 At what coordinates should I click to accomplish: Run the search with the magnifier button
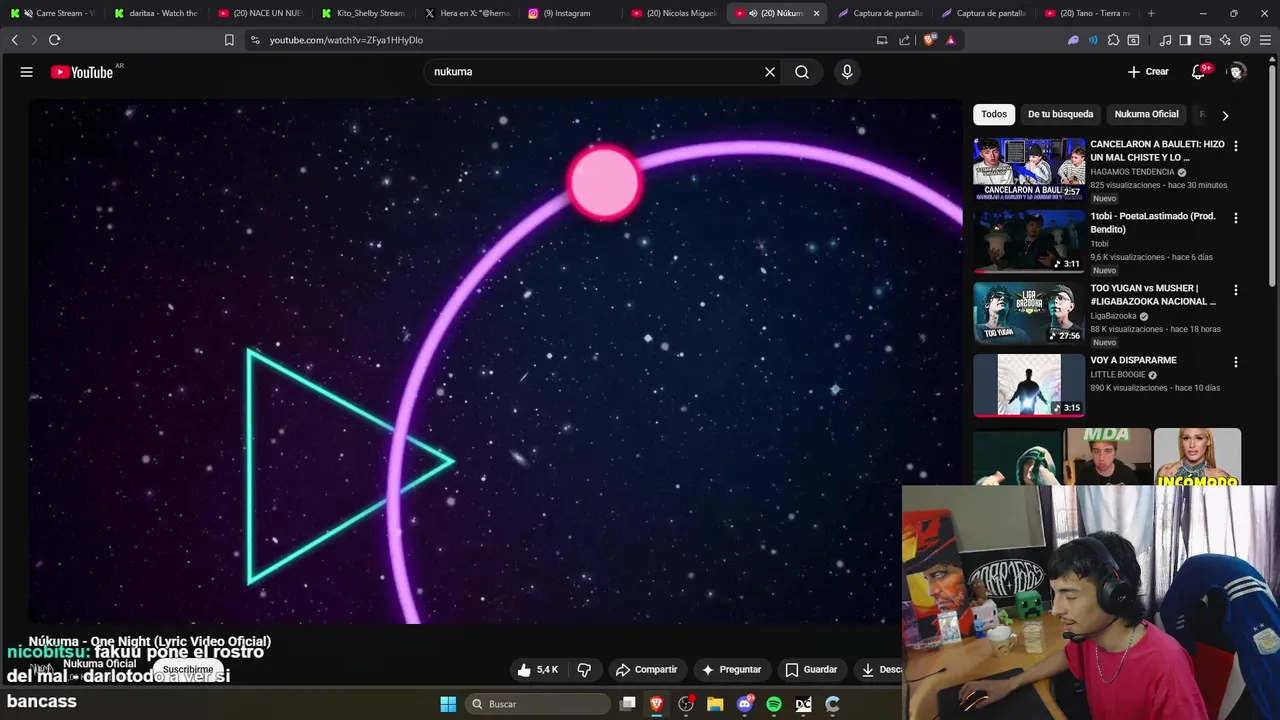coord(802,72)
